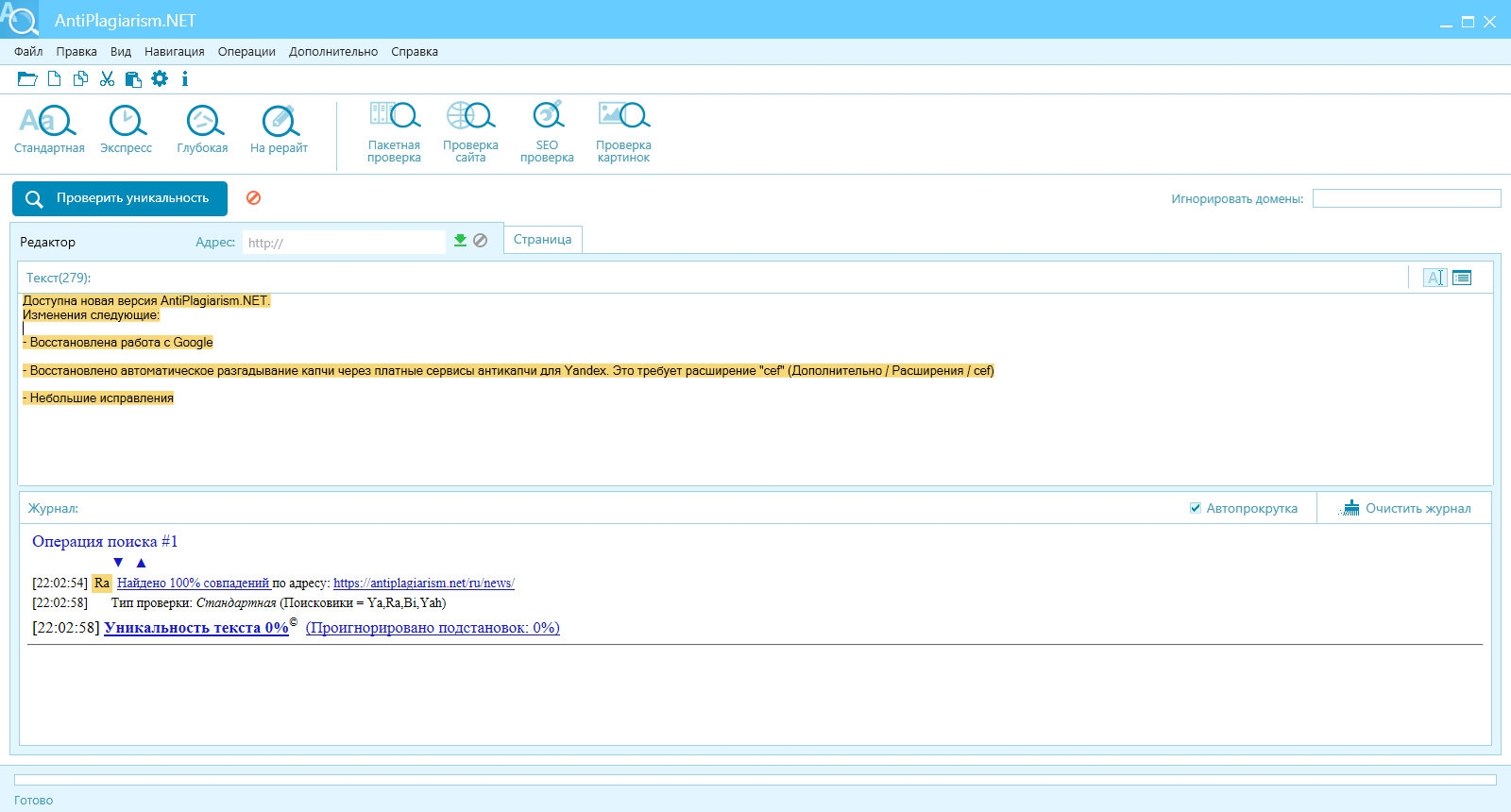Stop the check with the red cancel icon
Screen dimensions: 1511x812
(x=253, y=198)
